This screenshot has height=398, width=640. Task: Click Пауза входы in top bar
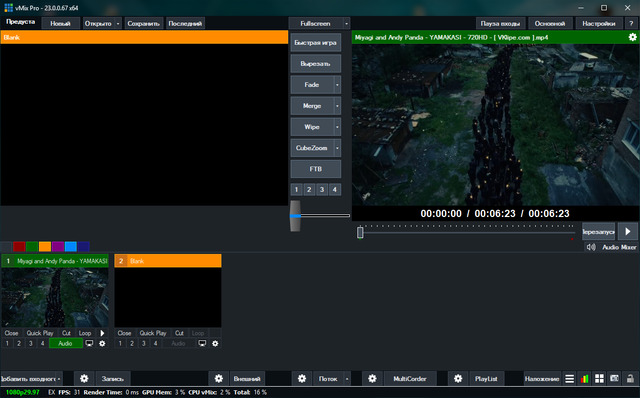pyautogui.click(x=500, y=23)
